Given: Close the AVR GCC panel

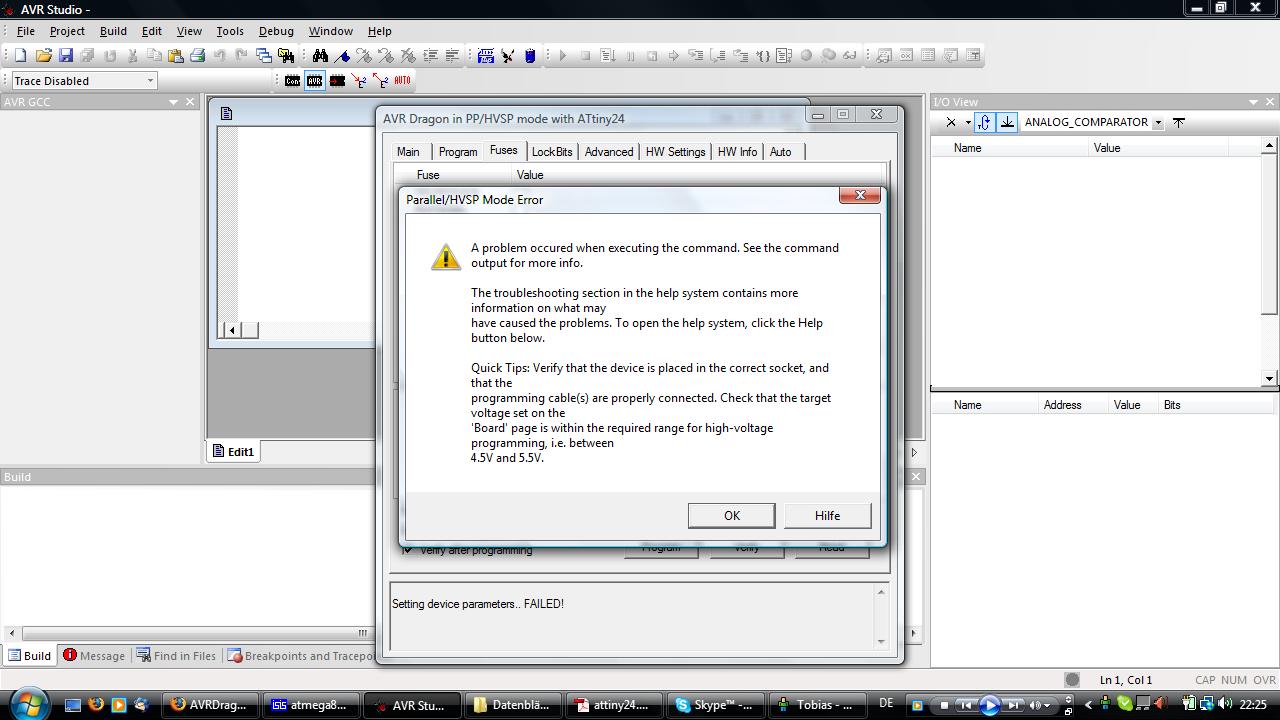Looking at the screenshot, I should coord(190,102).
